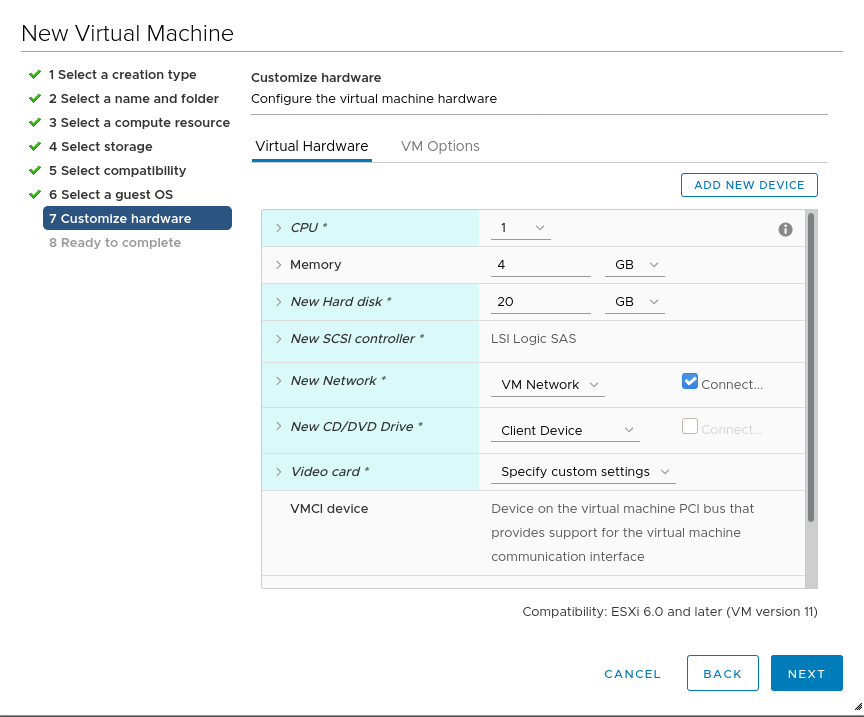The width and height of the screenshot is (864, 717).
Task: Expand the New Hard disk row
Action: pos(279,302)
